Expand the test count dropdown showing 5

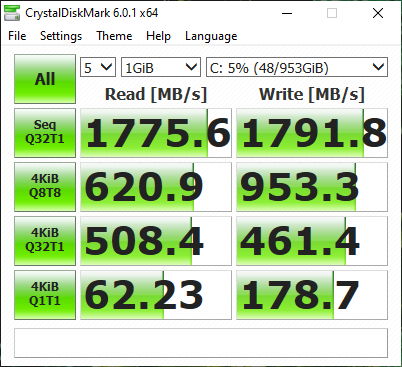pos(98,67)
